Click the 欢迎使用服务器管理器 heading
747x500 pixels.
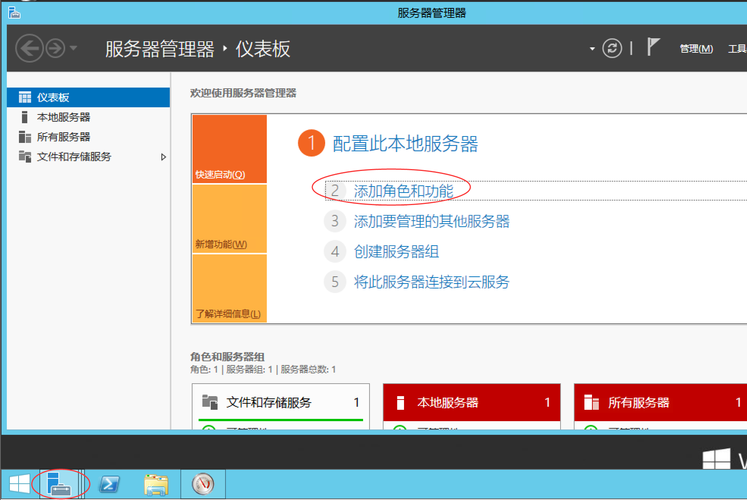pos(243,93)
